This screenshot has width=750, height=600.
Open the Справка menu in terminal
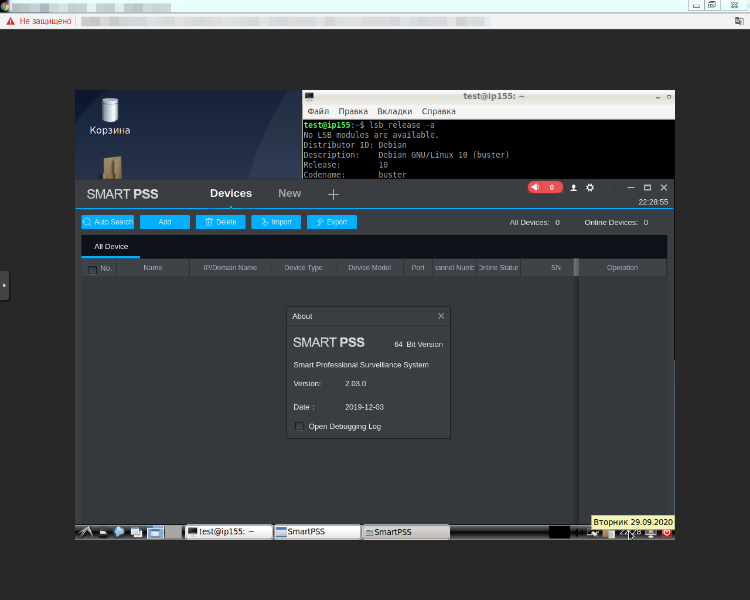tap(438, 111)
